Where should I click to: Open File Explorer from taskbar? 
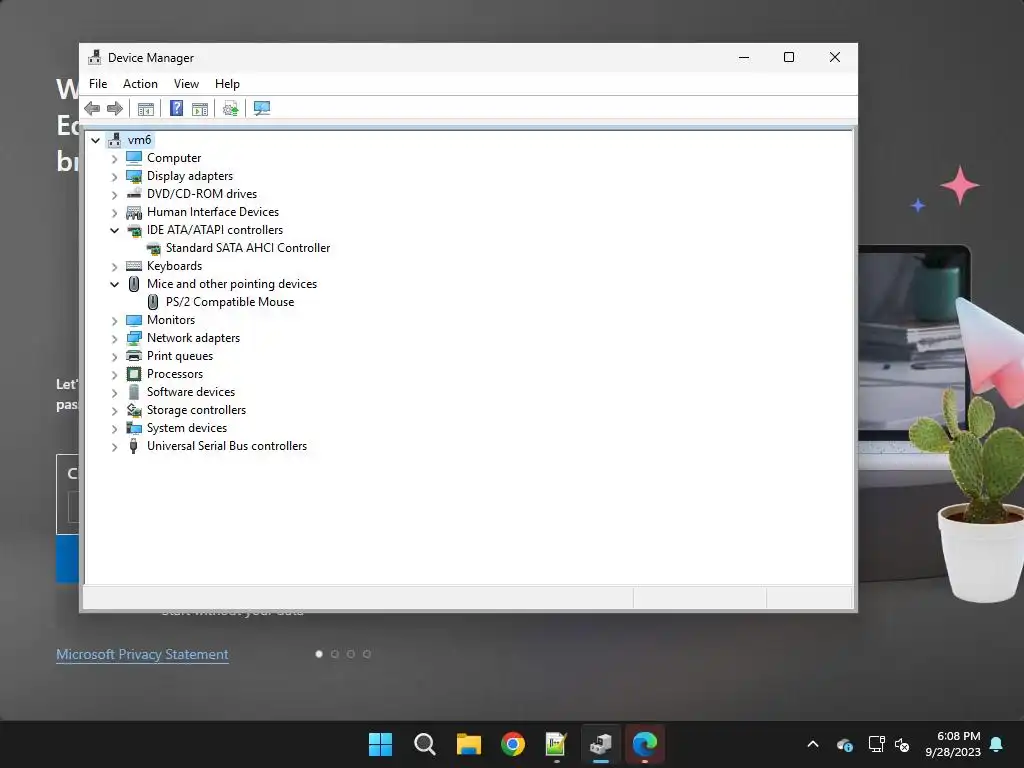click(469, 744)
